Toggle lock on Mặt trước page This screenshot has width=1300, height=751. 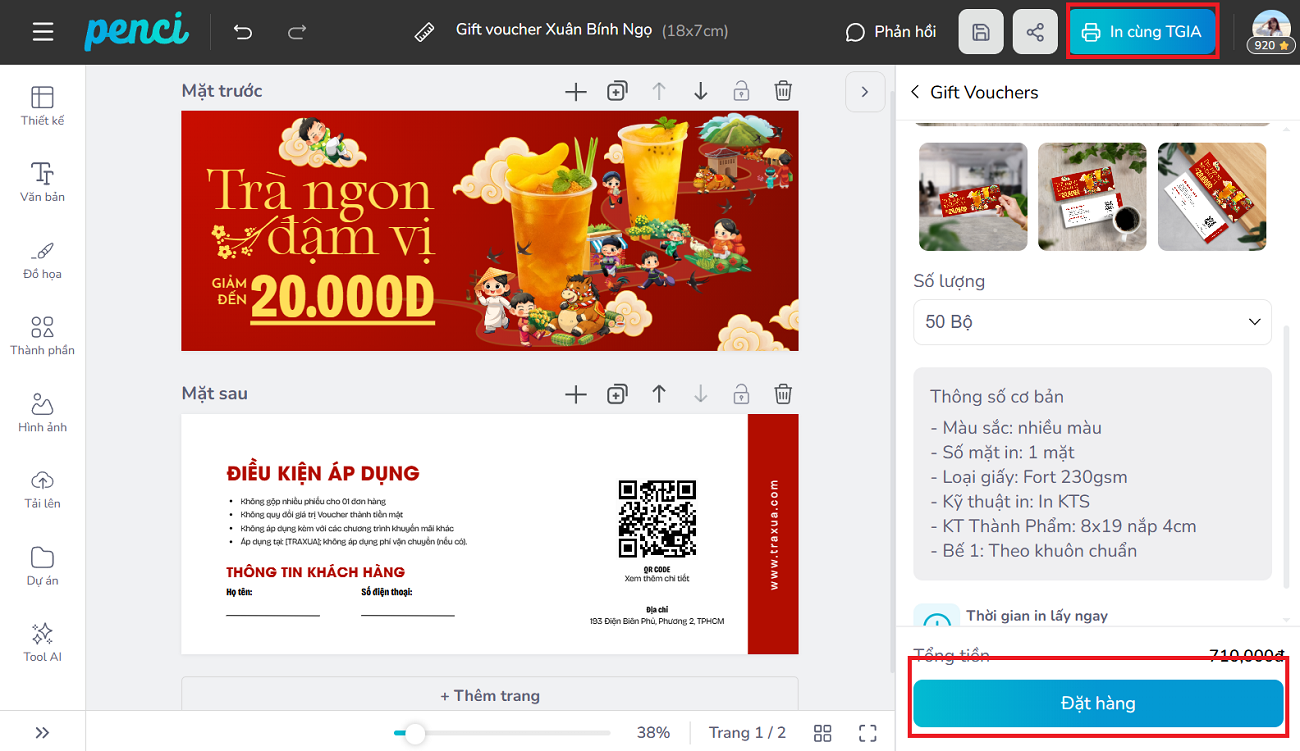tap(741, 91)
